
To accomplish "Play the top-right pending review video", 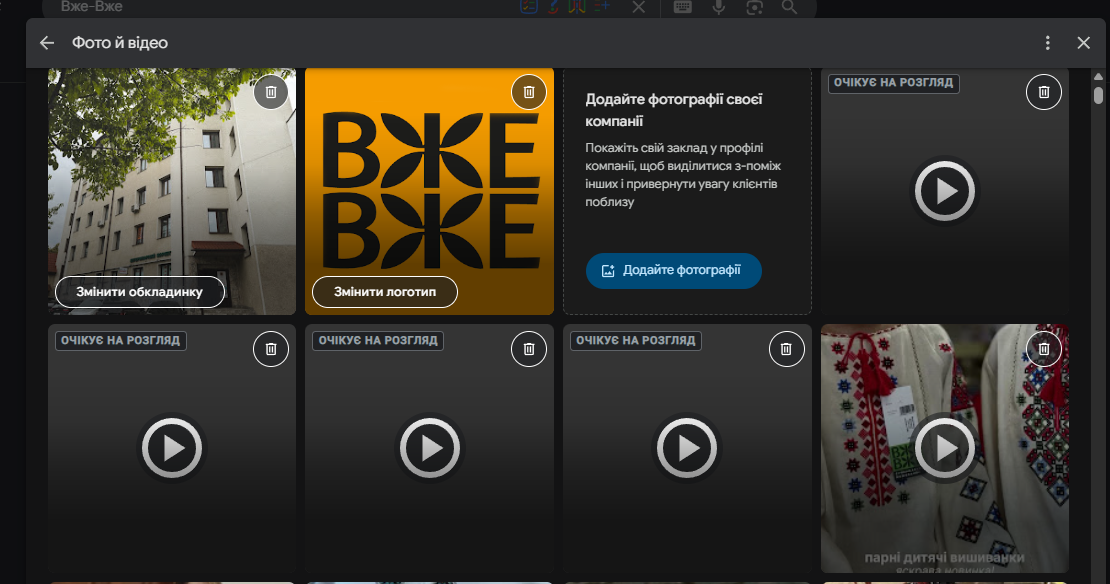I will click(x=945, y=191).
